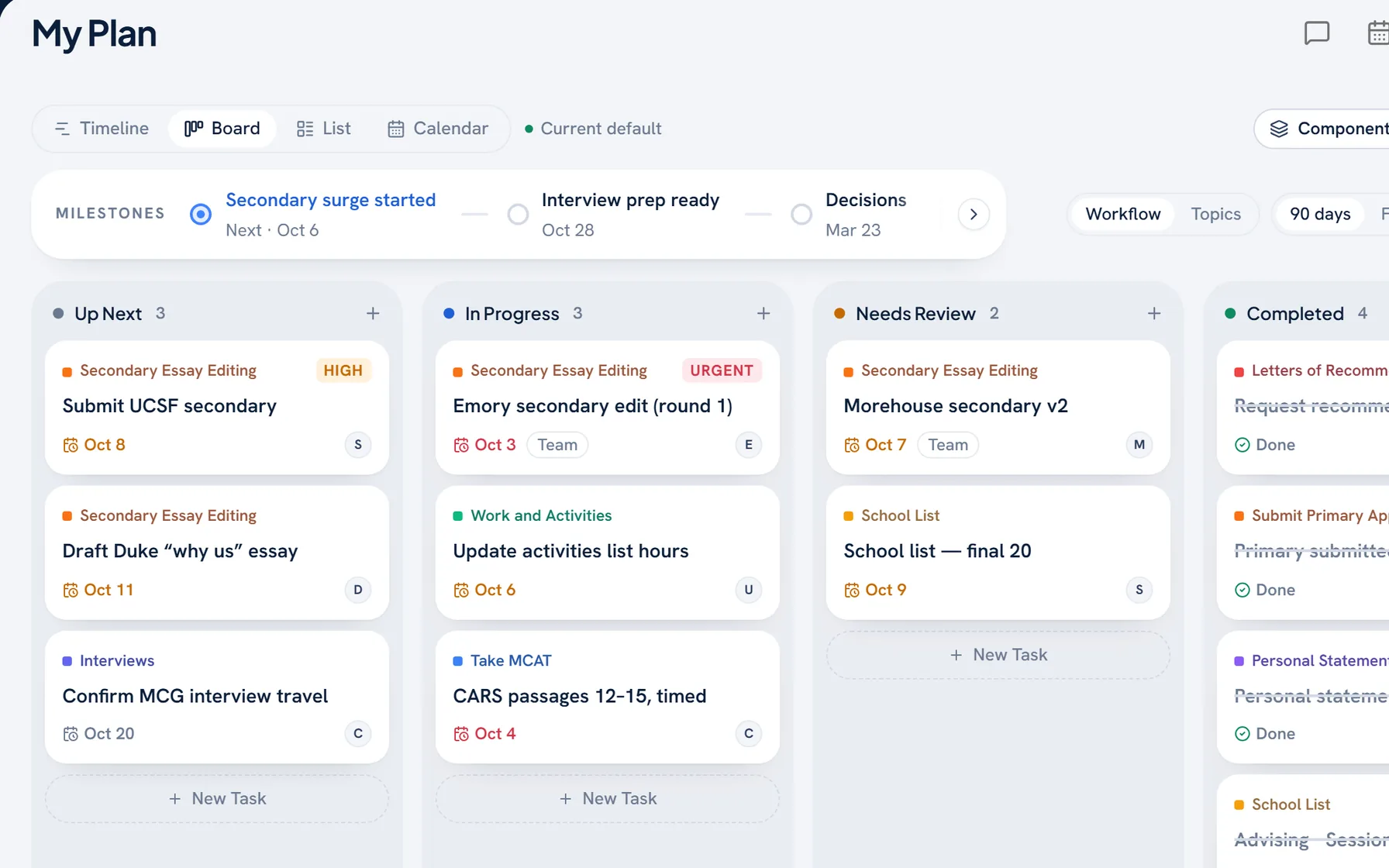Select the Interview prep ready milestone radio
Viewport: 1389px width, 868px height.
[x=518, y=214]
